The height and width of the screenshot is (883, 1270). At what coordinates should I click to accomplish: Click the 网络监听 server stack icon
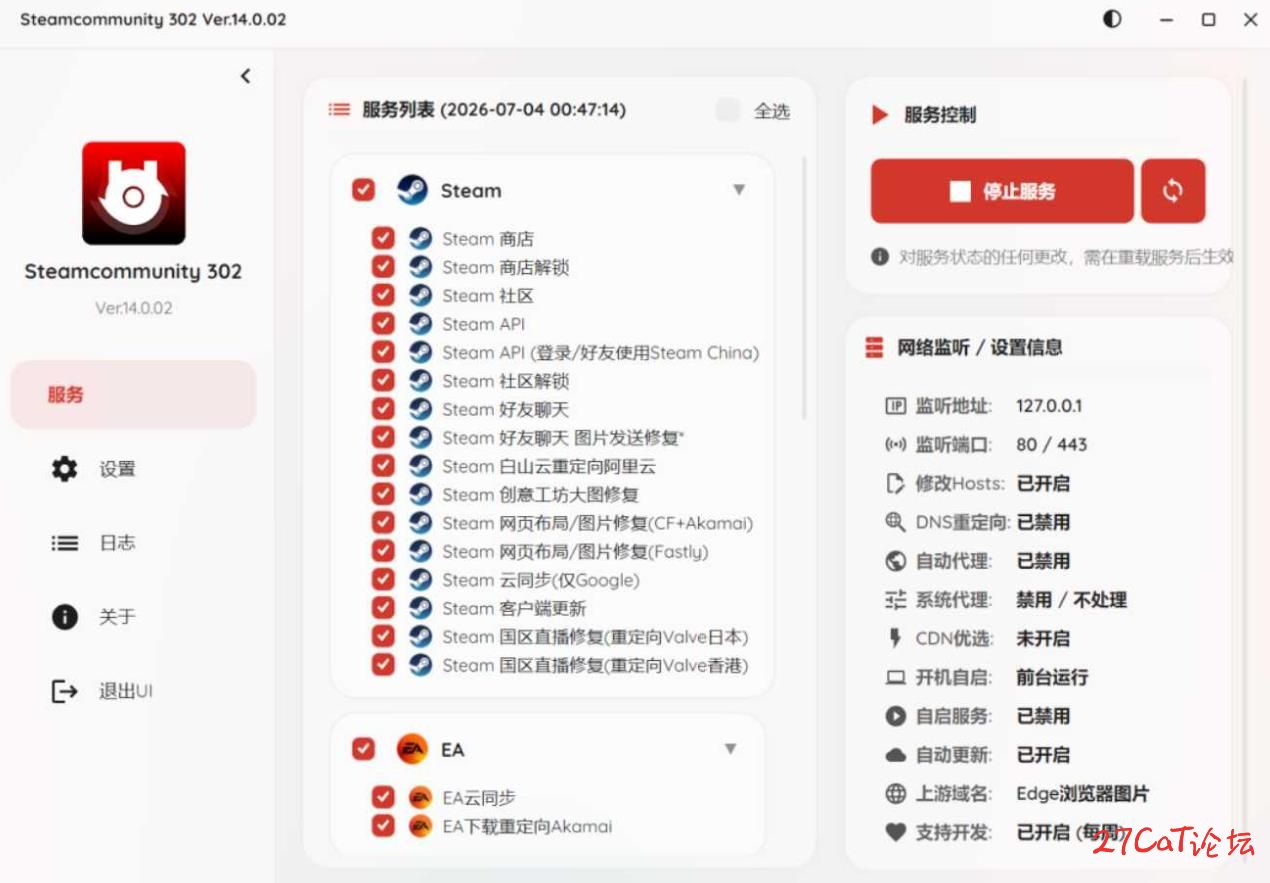(874, 348)
